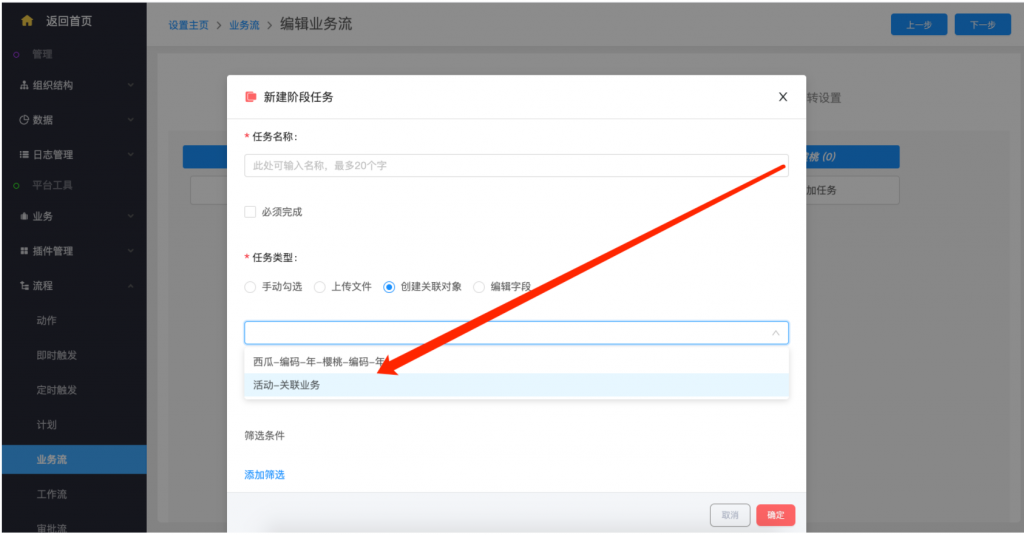Pick 活动-关联业务 from the dropdown list
Screen dimensions: 1024x535
click(287, 385)
